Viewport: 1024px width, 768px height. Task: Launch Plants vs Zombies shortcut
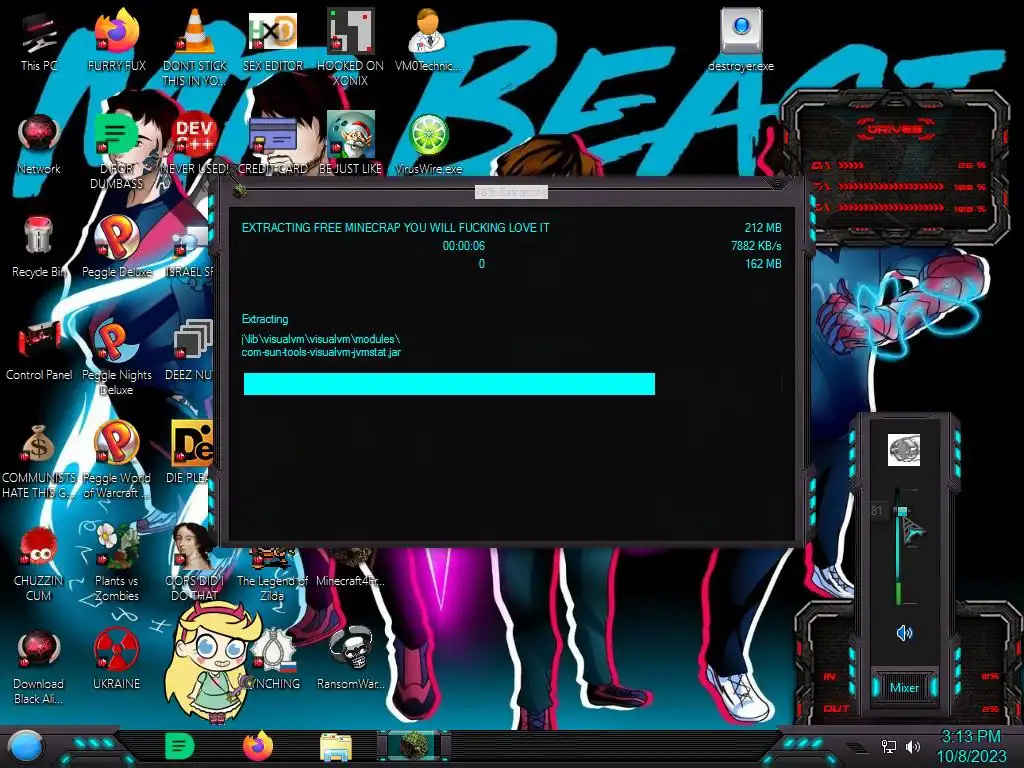[117, 563]
